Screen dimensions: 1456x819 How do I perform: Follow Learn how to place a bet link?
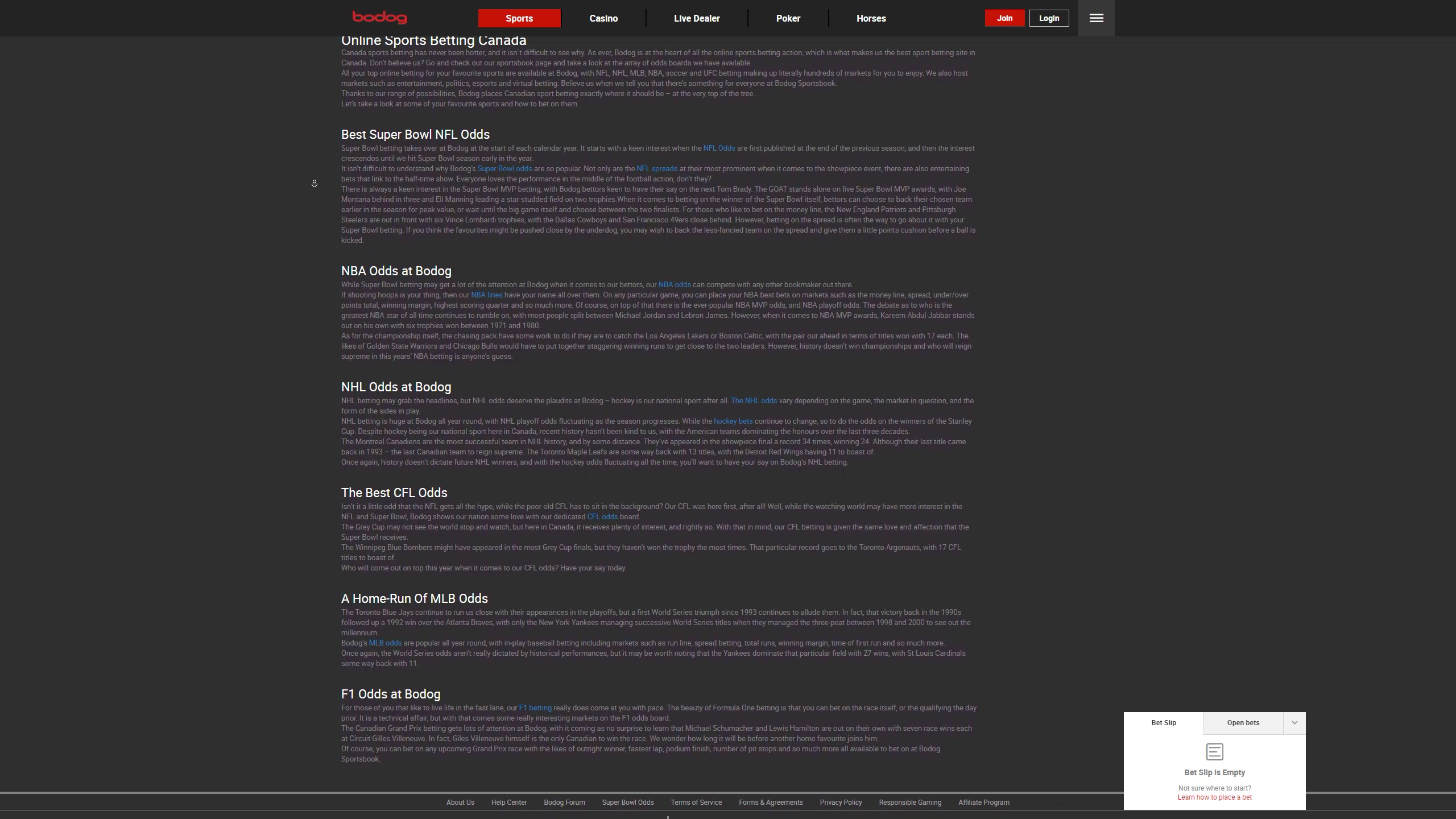tap(1214, 797)
